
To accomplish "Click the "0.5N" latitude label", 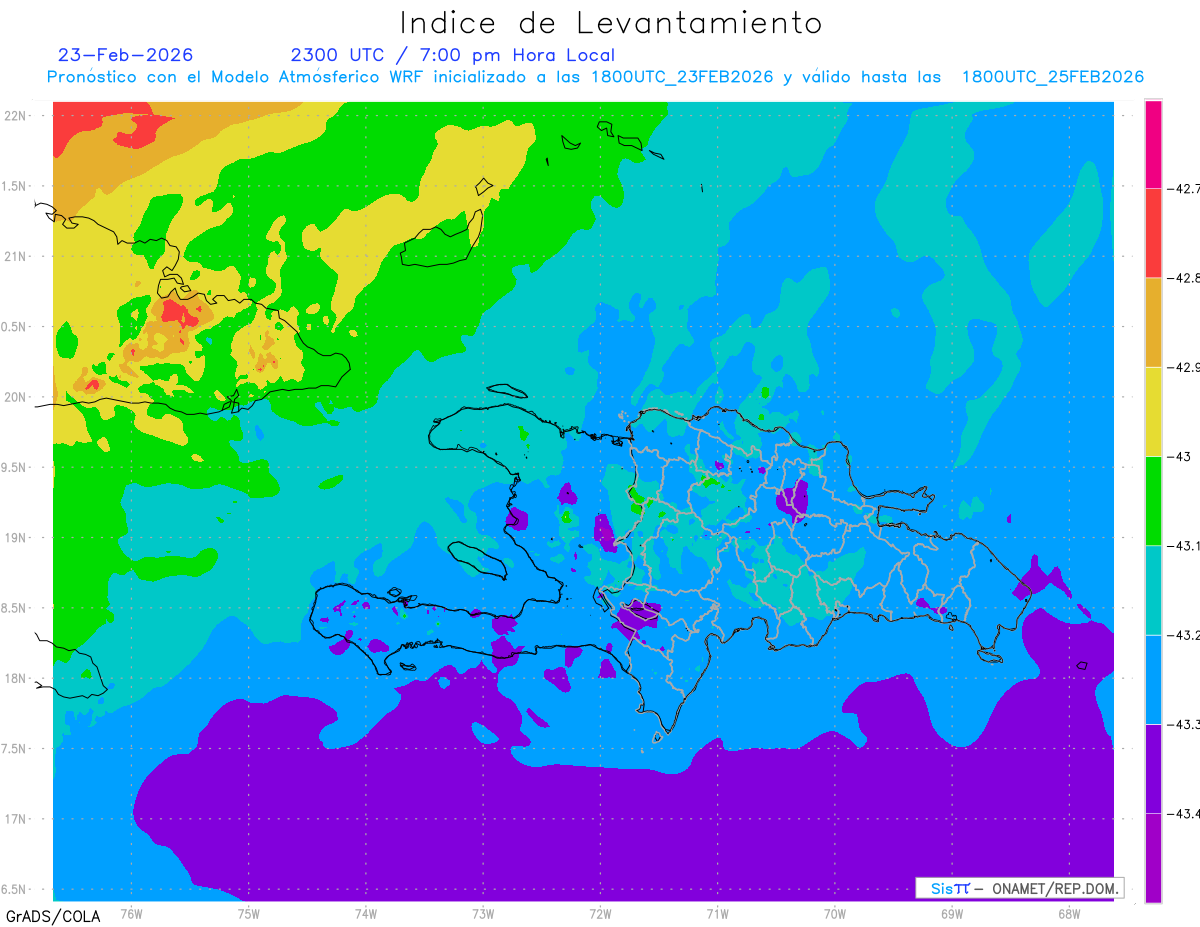I will [x=15, y=327].
